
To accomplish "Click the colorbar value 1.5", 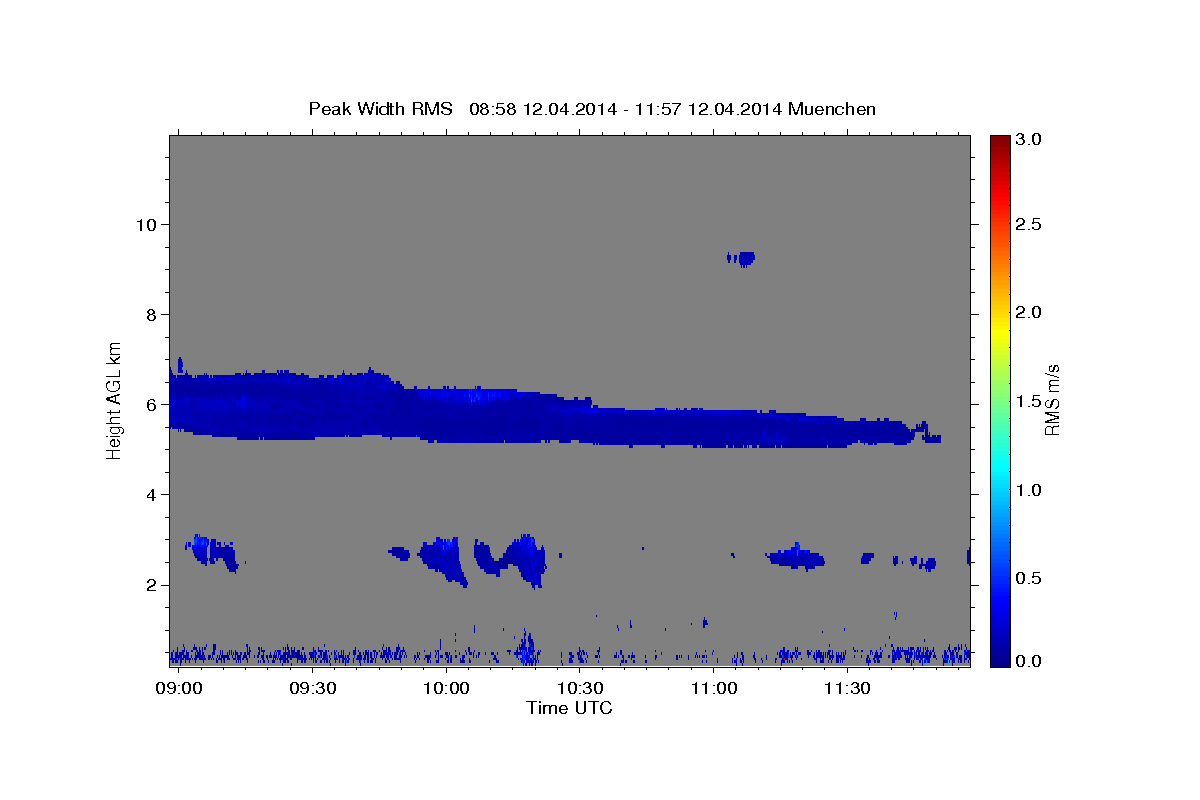I will (1027, 401).
